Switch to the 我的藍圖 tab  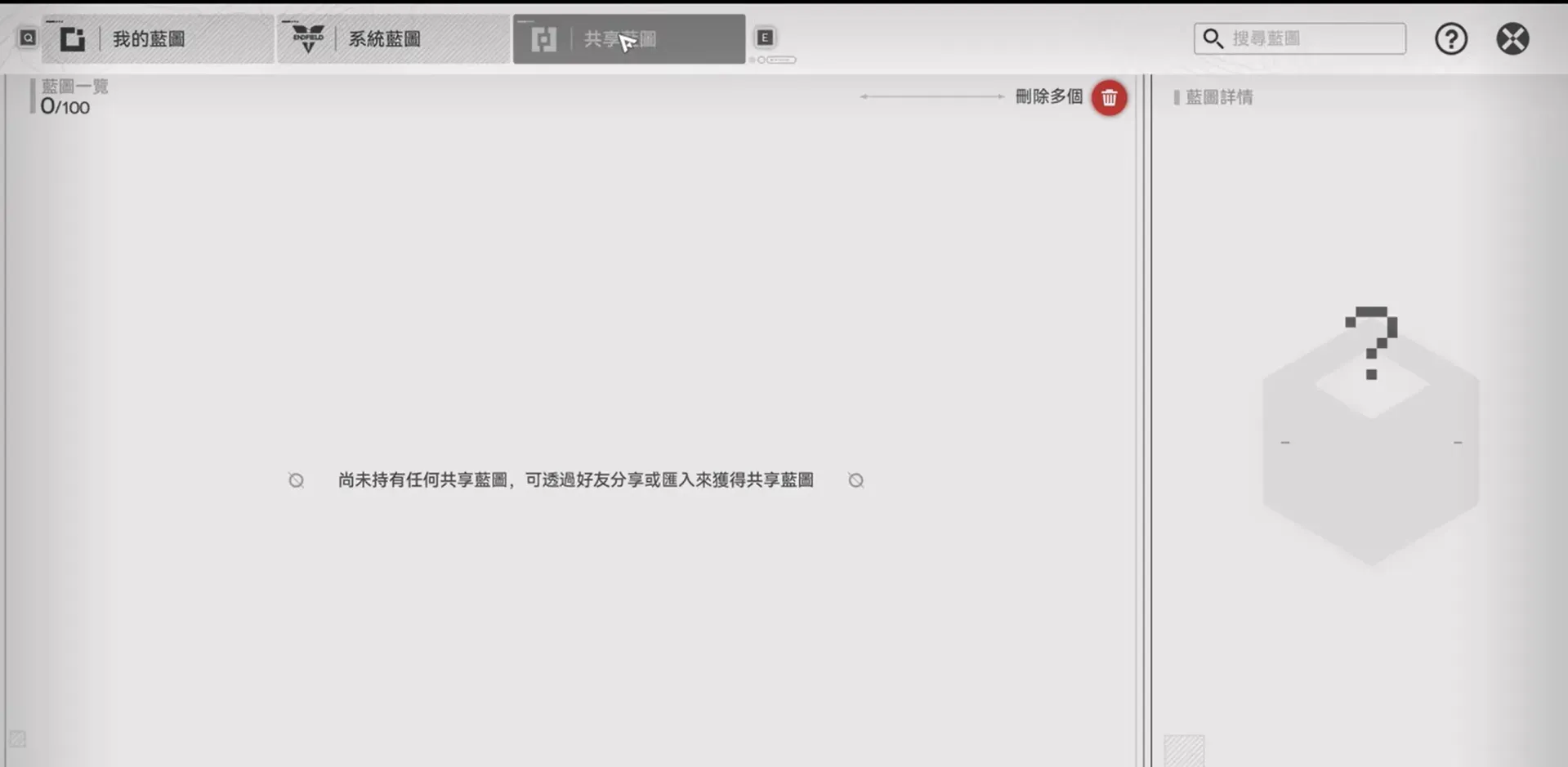coord(158,38)
